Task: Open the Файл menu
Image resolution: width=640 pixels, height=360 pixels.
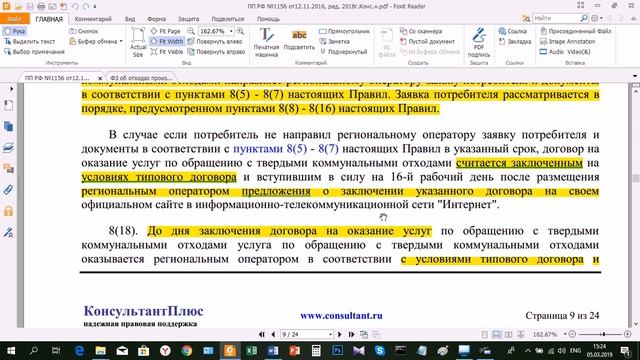Action: pos(14,19)
